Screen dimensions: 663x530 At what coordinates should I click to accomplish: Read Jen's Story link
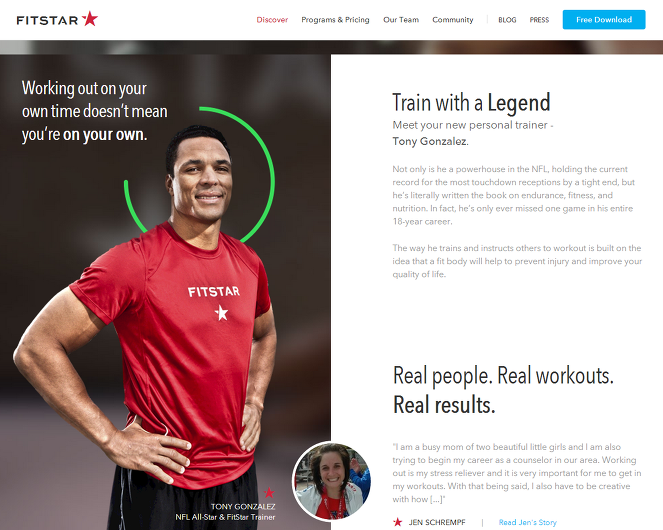[528, 522]
